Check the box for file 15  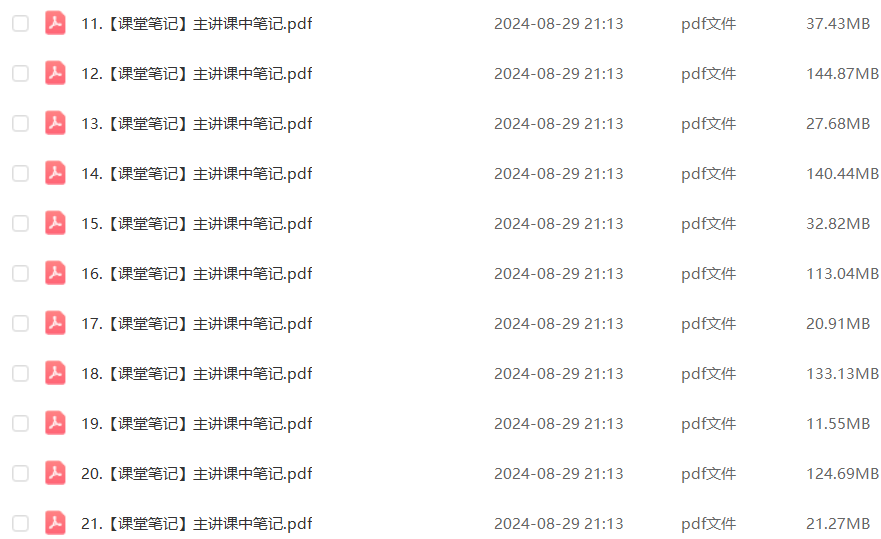point(21,223)
